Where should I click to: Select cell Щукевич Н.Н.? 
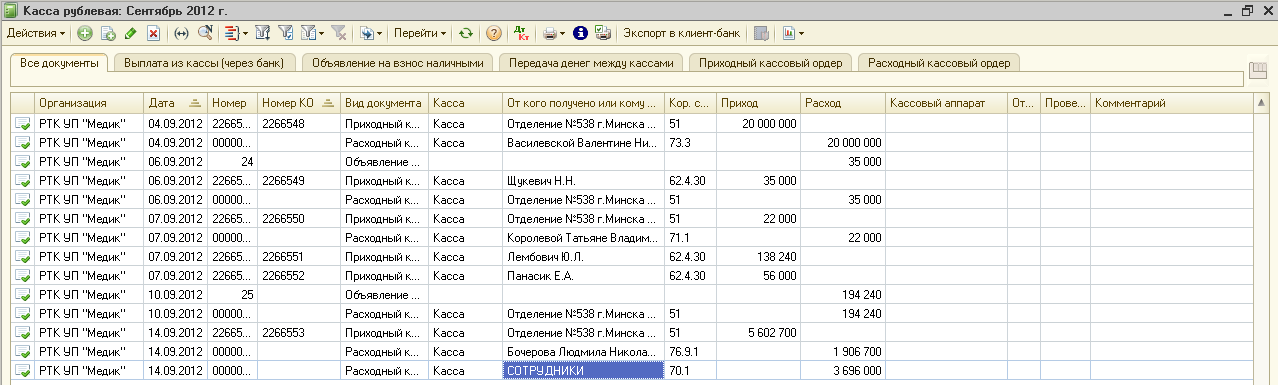pyautogui.click(x=584, y=181)
